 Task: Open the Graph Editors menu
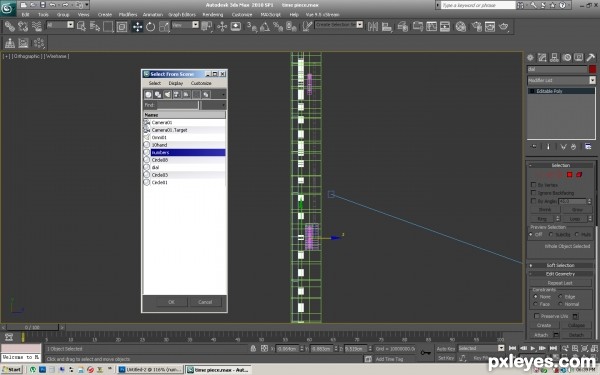click(x=182, y=15)
